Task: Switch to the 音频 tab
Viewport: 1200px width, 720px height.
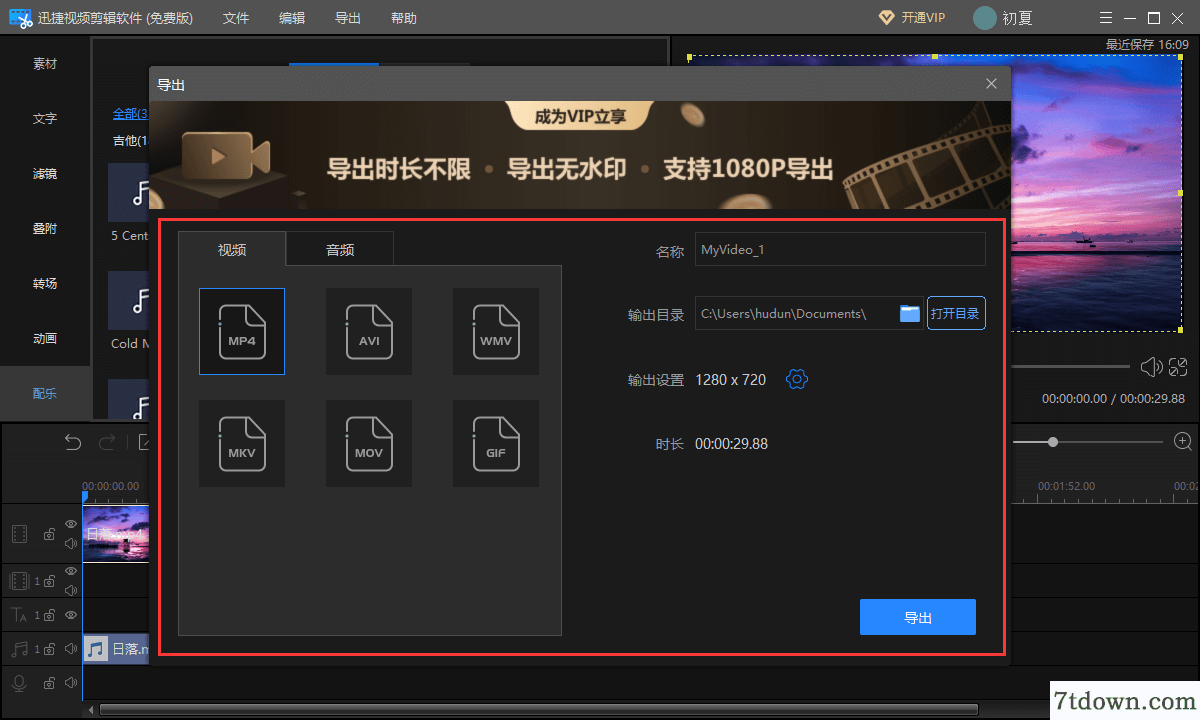Action: tap(340, 249)
